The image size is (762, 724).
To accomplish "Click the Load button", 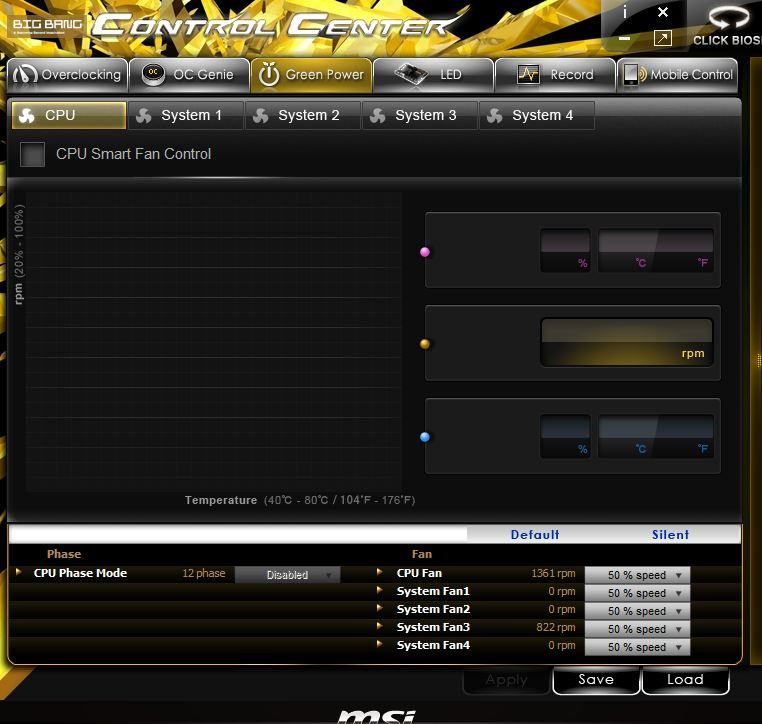I will (685, 680).
